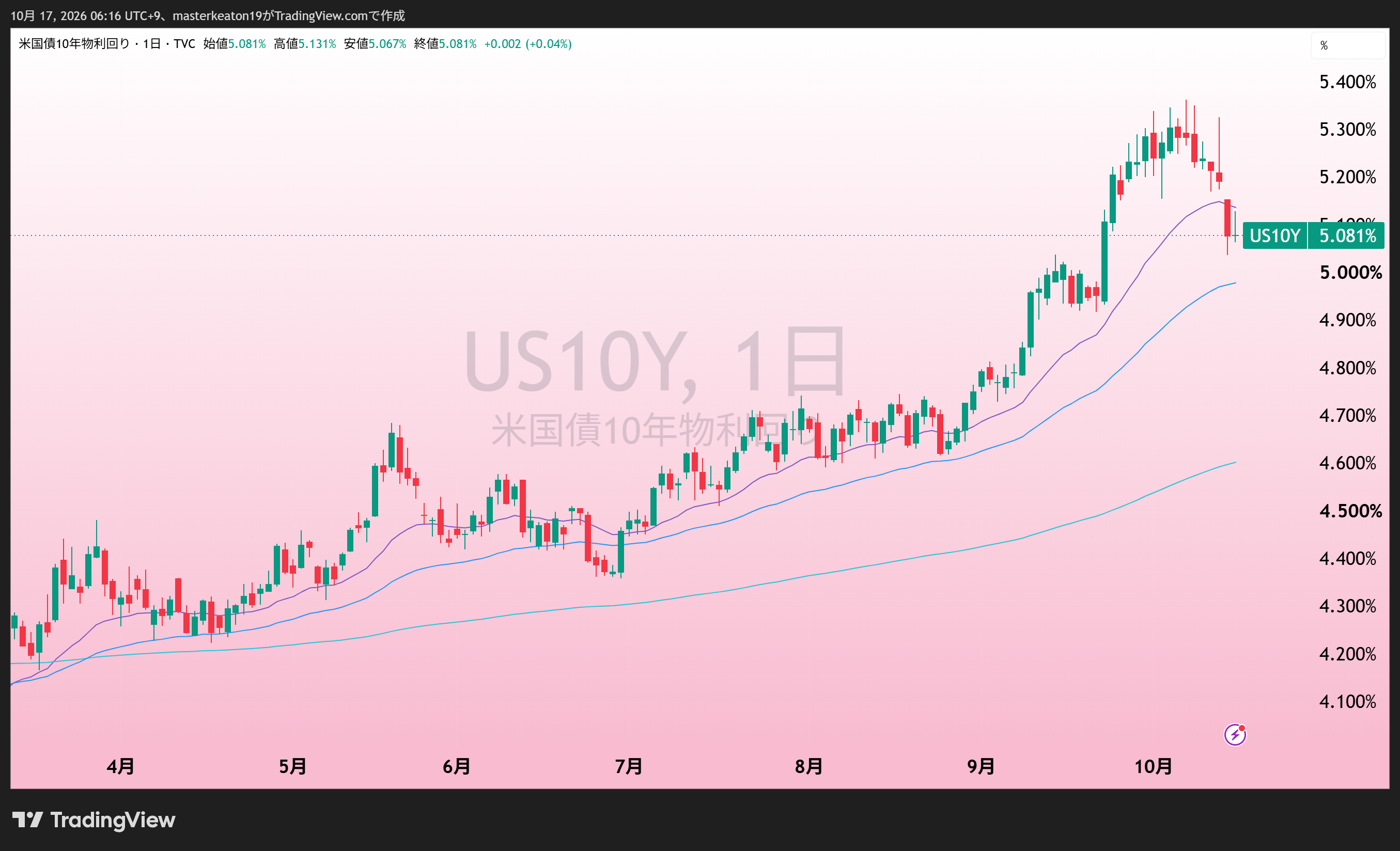This screenshot has height=851, width=1400.
Task: Click the 5.200% price axis label
Action: click(1347, 177)
